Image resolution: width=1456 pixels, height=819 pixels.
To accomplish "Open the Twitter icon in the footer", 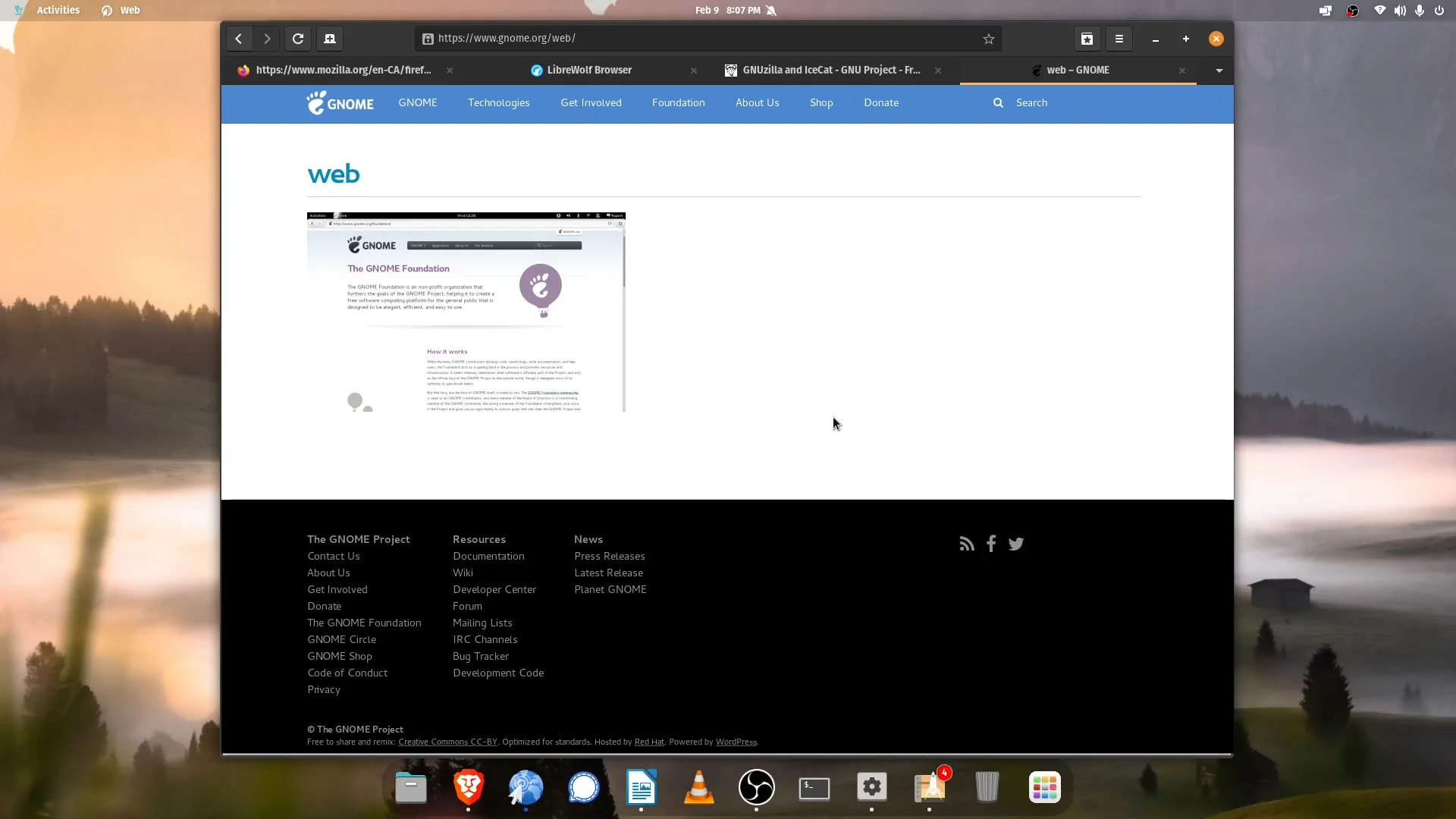I will (1016, 544).
